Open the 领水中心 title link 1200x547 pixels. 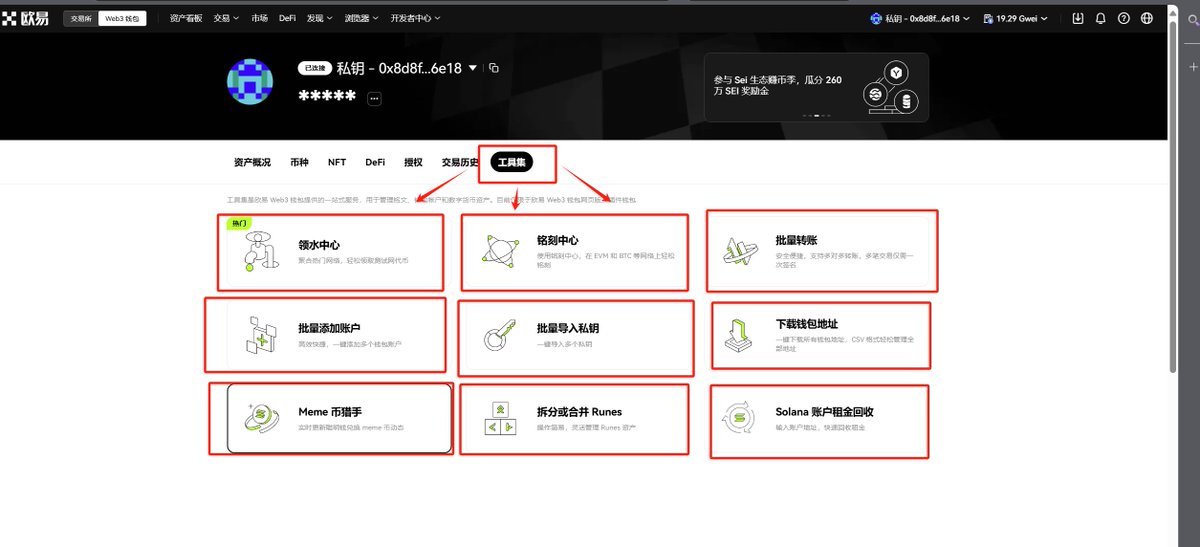coord(319,243)
